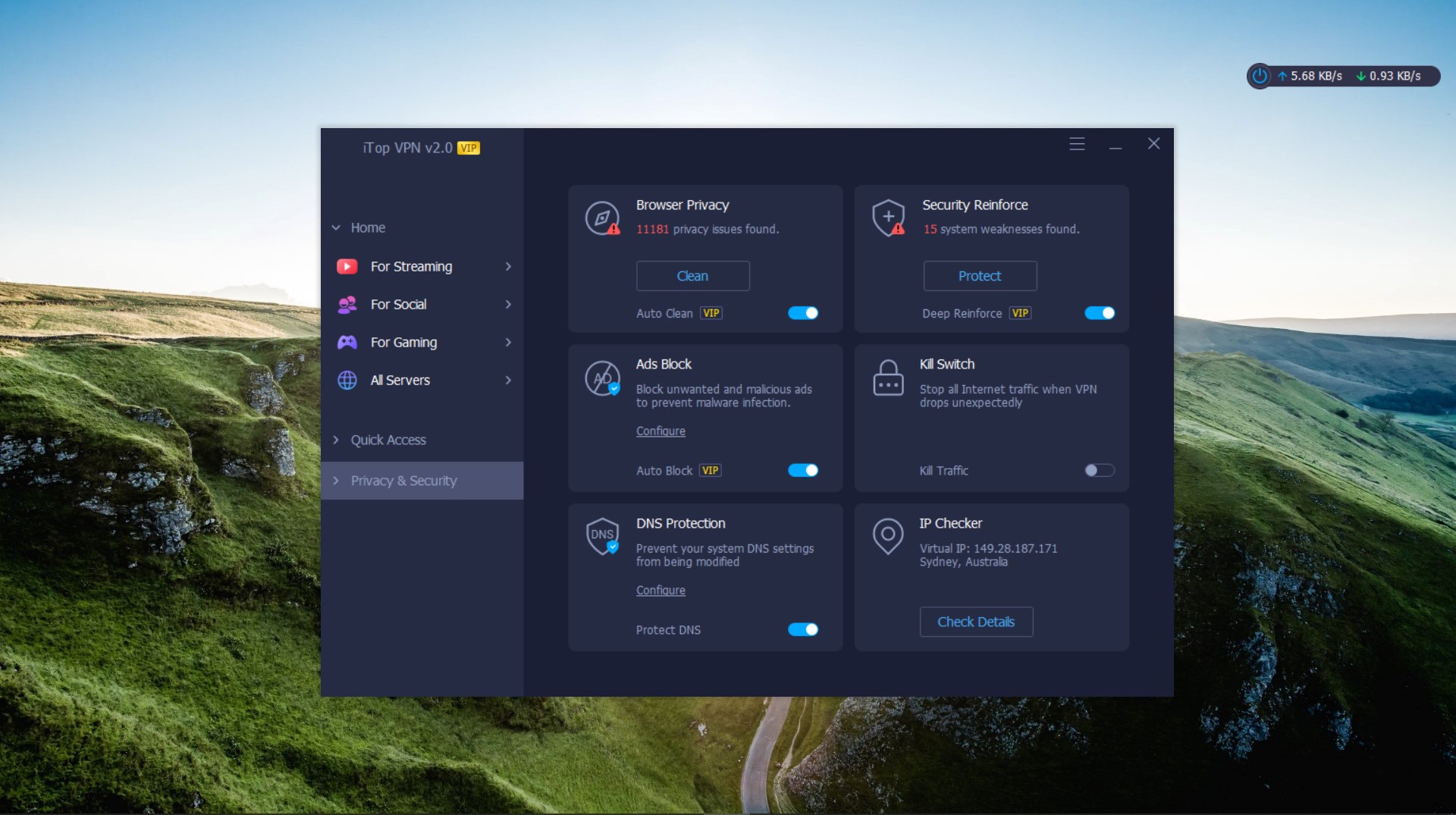Disable the Deep Reinforce toggle
The image size is (1456, 815).
1100,313
